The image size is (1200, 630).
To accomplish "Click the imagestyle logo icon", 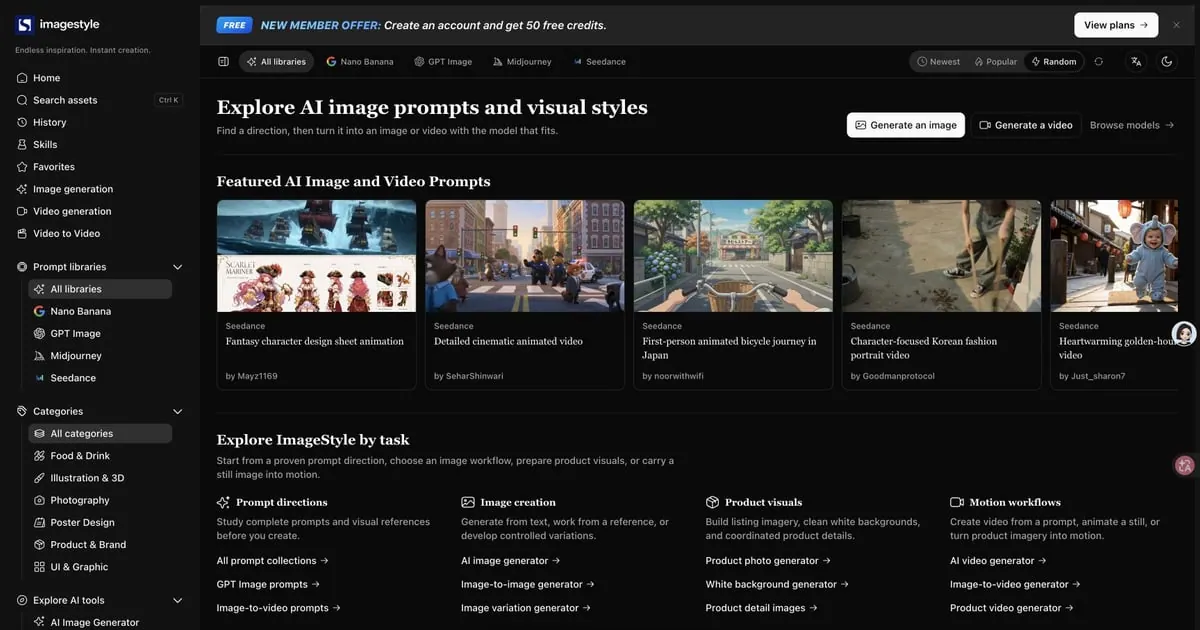I will coord(24,25).
